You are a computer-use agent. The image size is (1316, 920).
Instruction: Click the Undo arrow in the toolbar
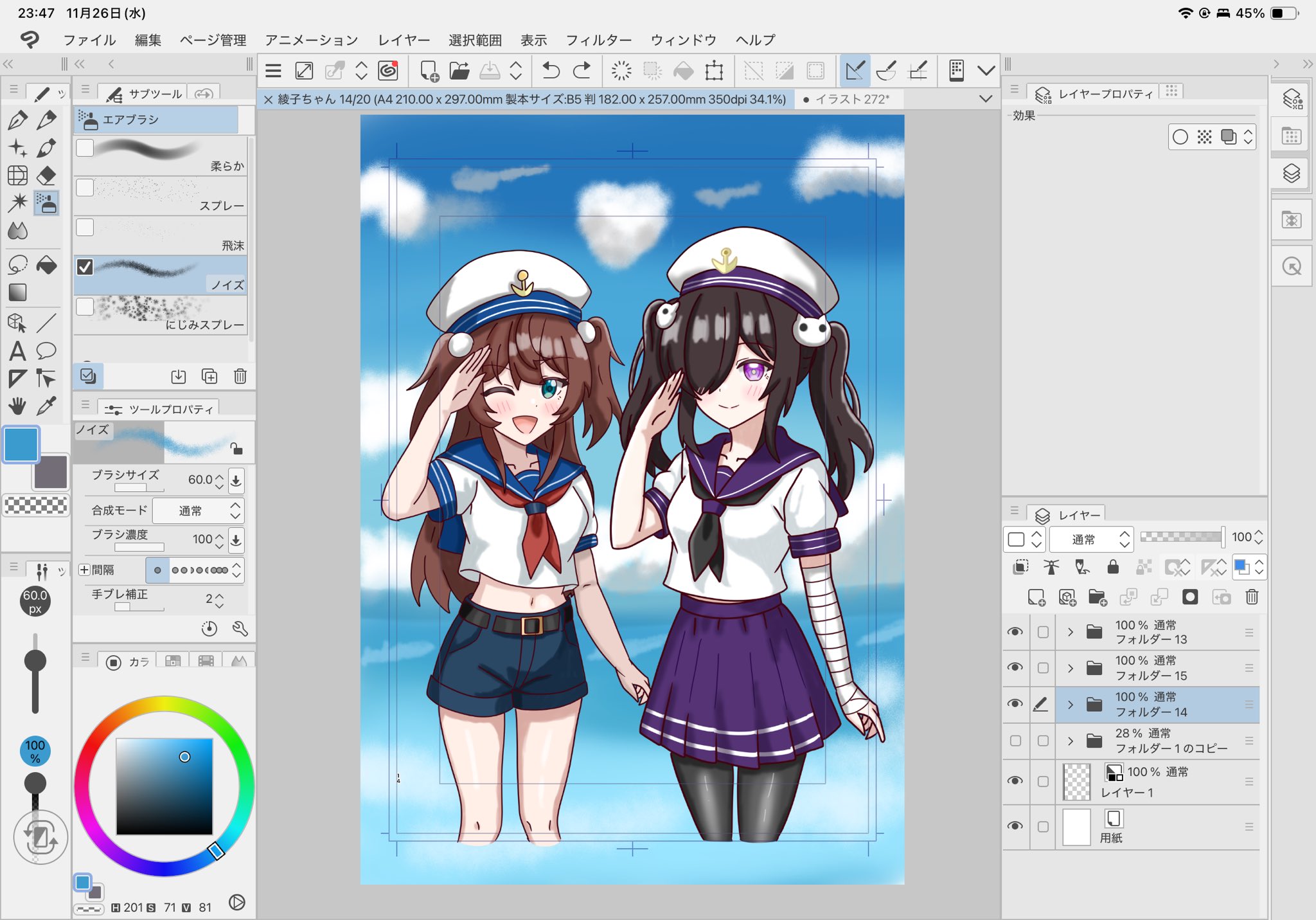551,70
